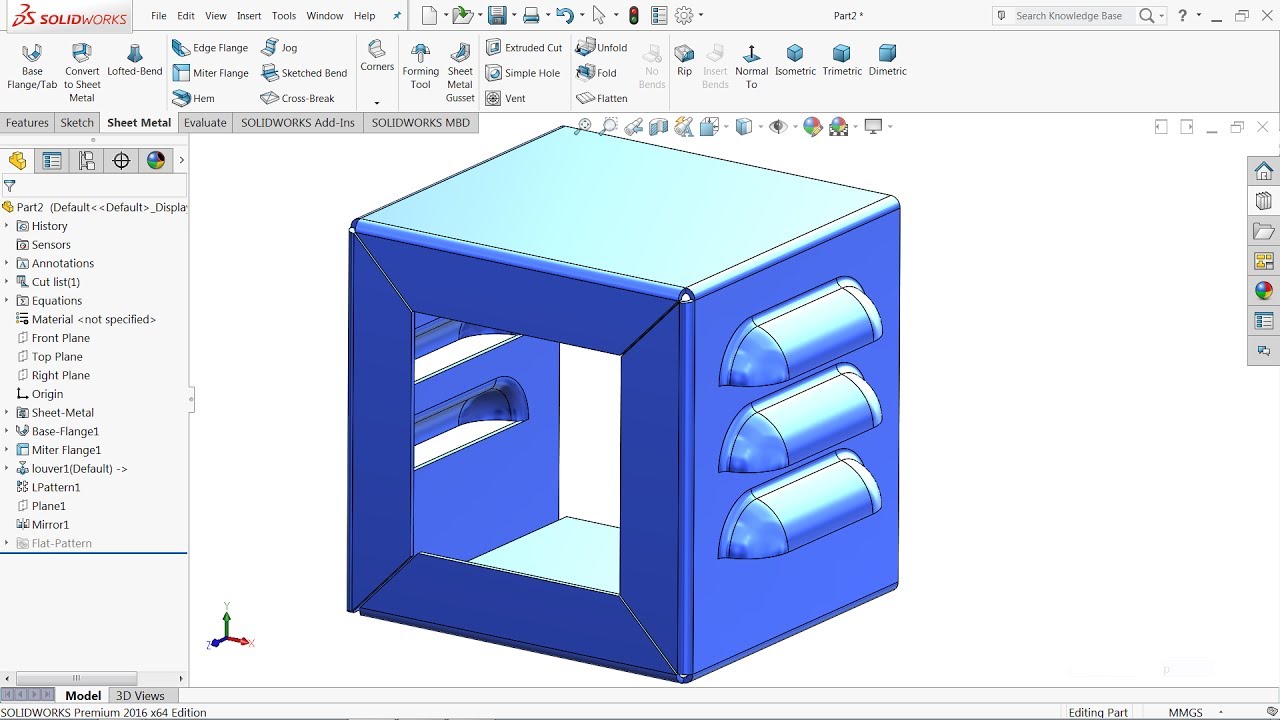Click Convert to Sheet Metal tool
The height and width of the screenshot is (720, 1280).
click(x=82, y=72)
